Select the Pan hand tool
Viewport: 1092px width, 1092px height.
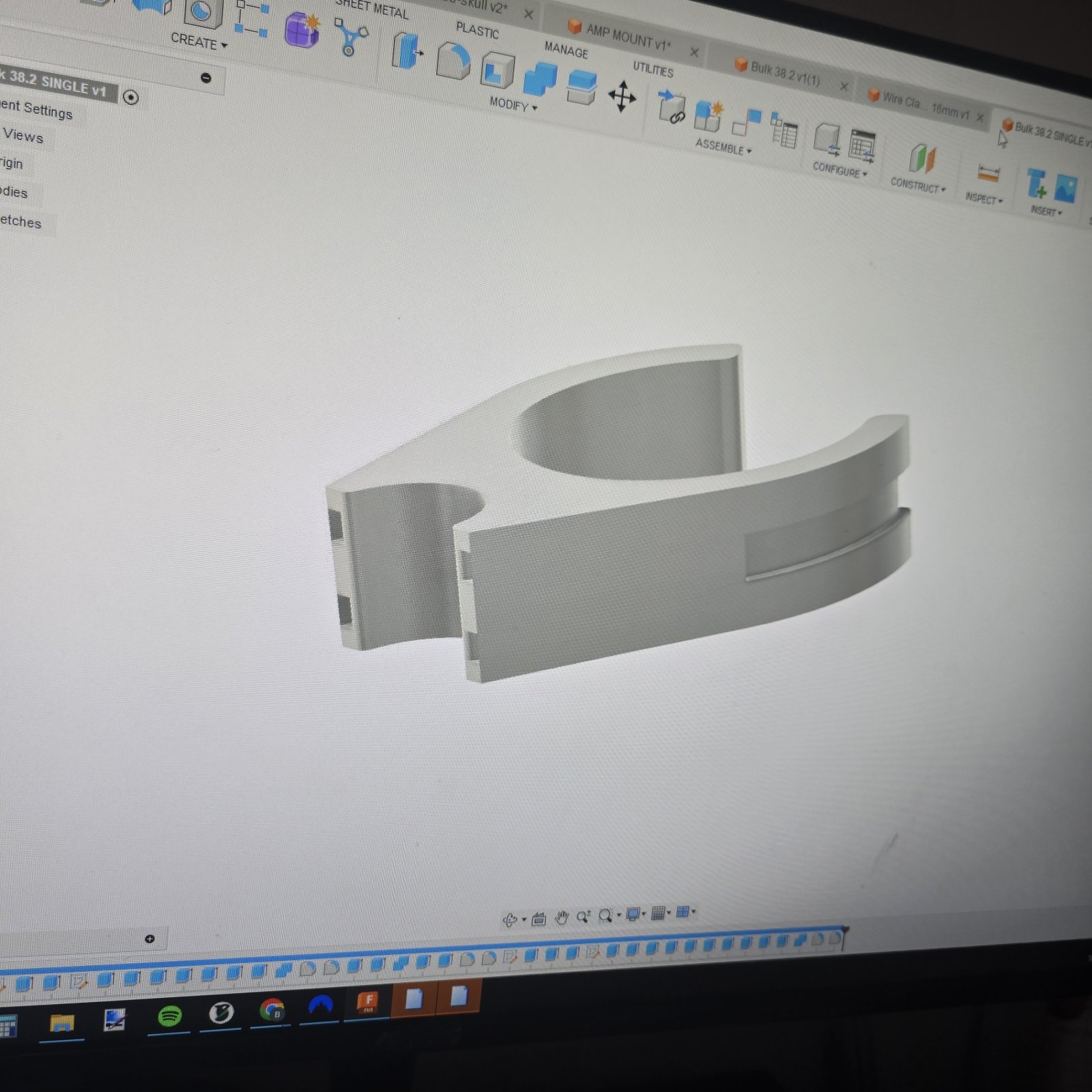(x=561, y=917)
